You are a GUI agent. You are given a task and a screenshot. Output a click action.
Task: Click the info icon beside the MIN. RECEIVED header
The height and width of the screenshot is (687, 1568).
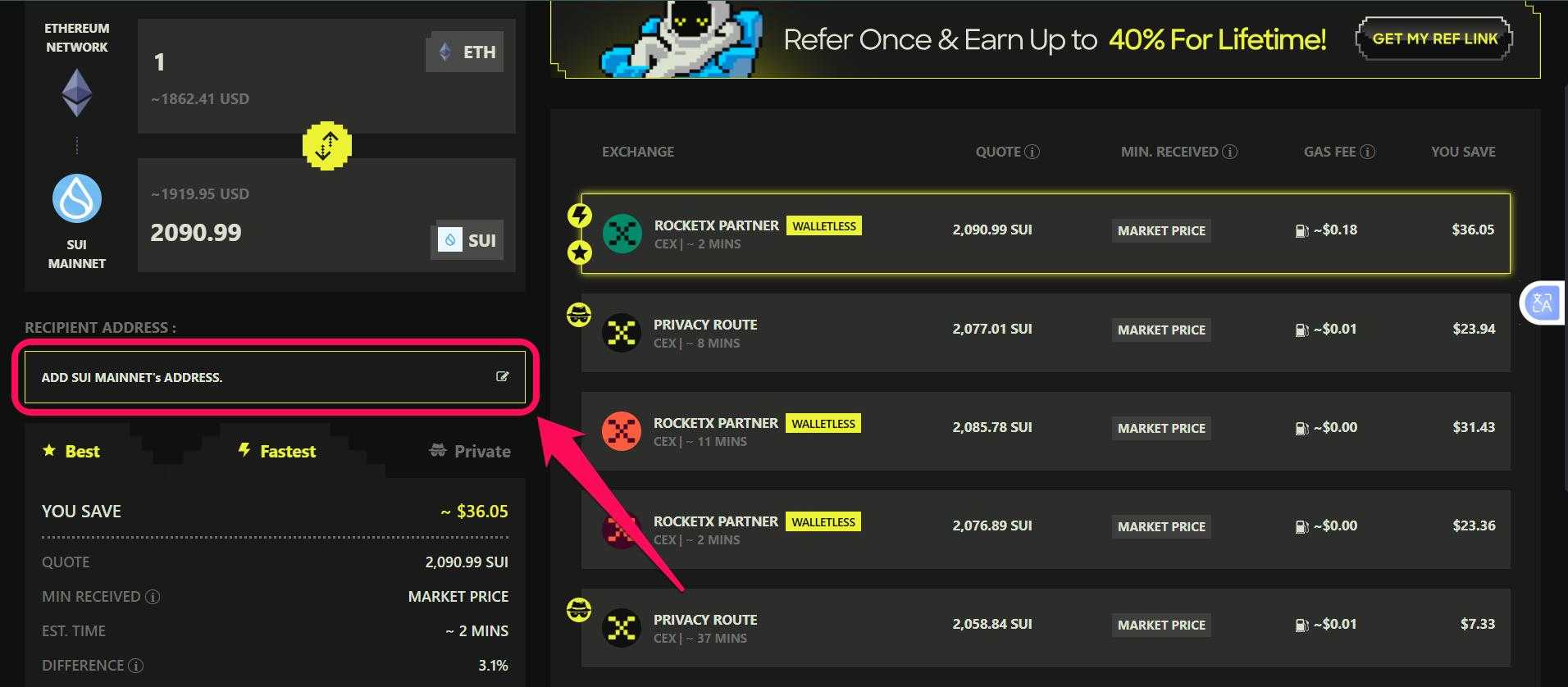(1229, 152)
